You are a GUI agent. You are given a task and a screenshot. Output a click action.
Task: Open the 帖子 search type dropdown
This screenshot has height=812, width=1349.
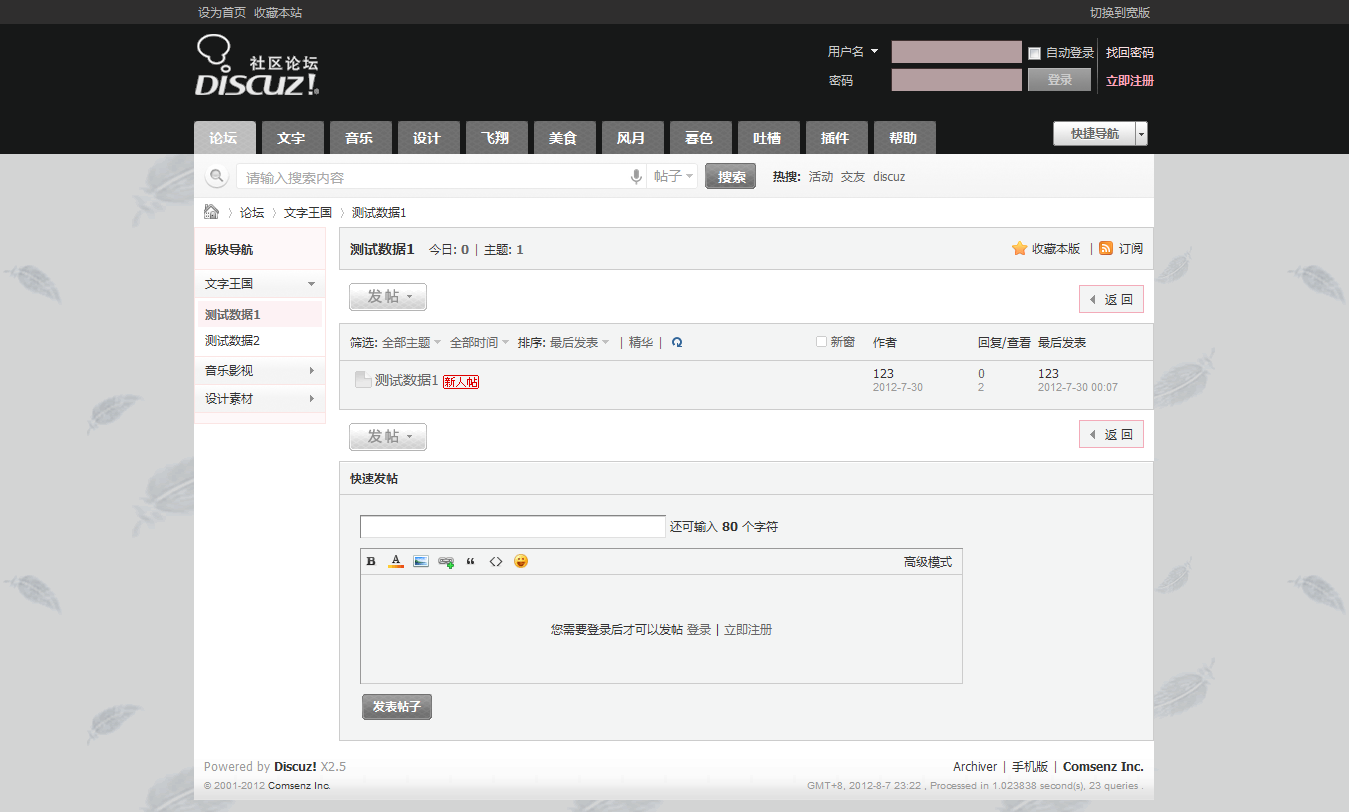tap(674, 177)
